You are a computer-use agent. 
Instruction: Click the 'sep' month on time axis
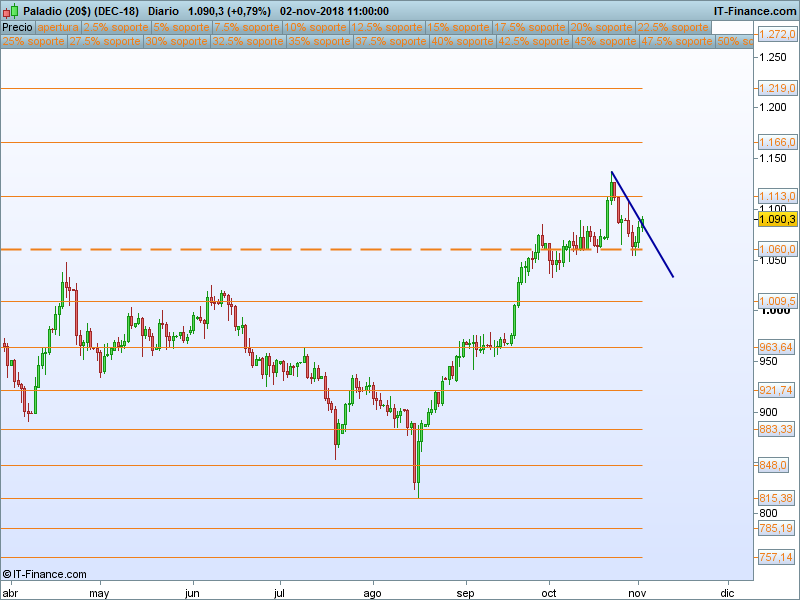(464, 593)
